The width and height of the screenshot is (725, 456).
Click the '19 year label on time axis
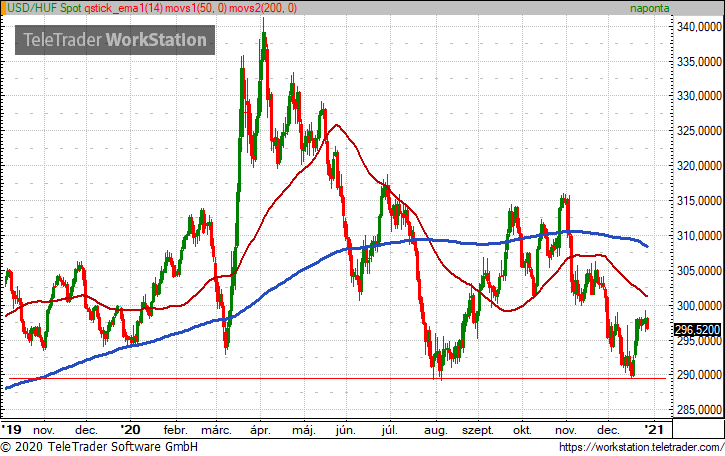(12, 430)
